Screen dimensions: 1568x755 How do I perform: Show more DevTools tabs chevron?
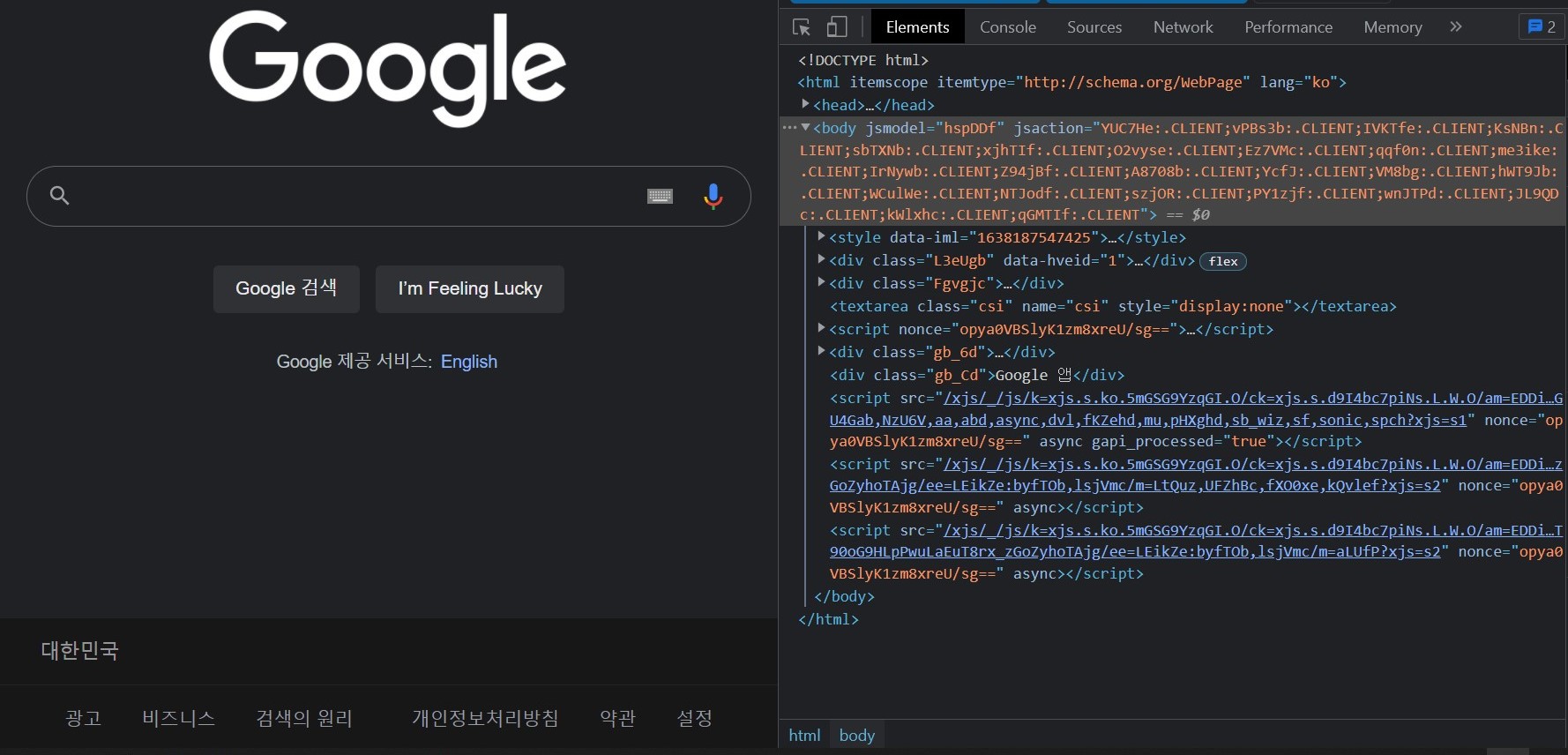point(1456,26)
